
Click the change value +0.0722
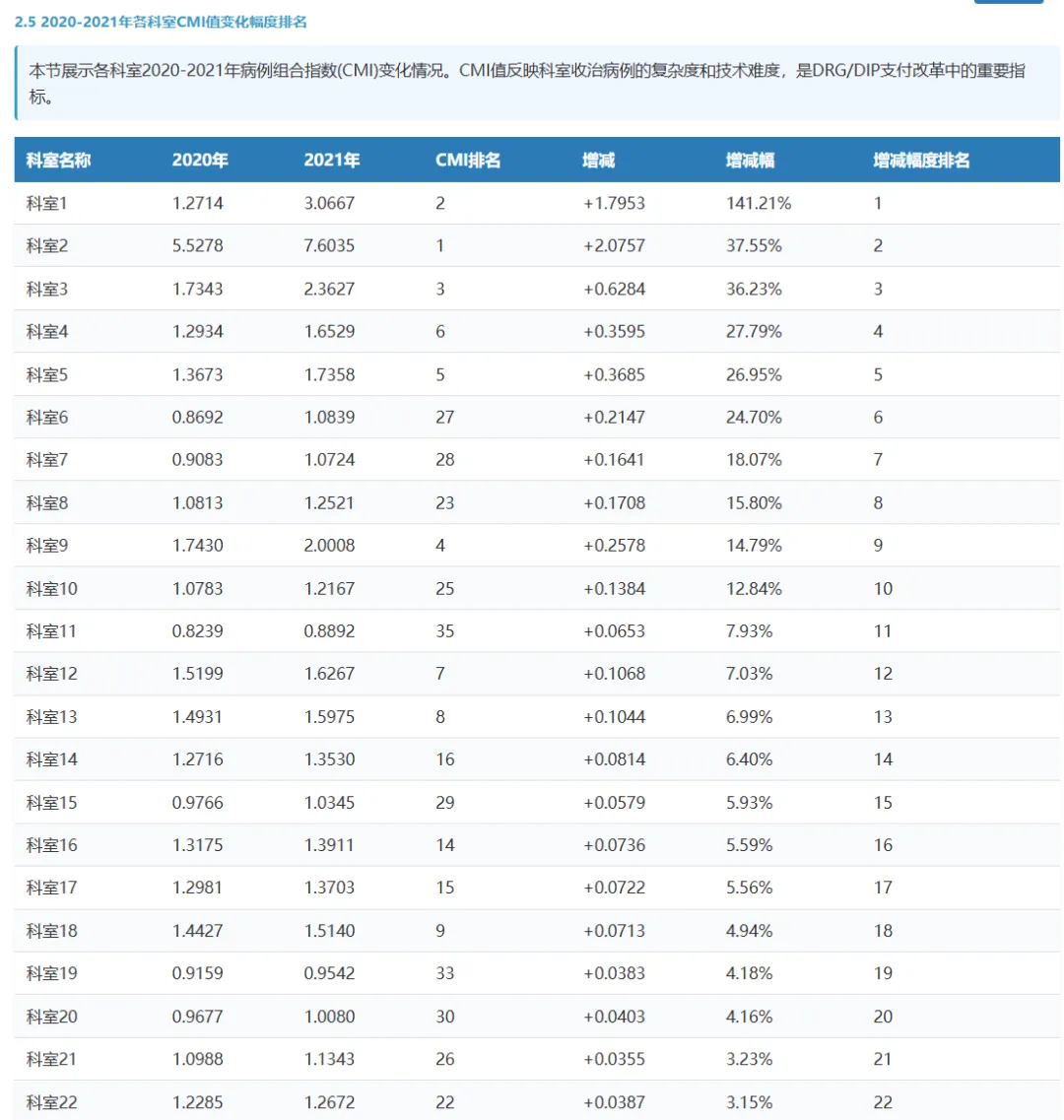tap(615, 888)
